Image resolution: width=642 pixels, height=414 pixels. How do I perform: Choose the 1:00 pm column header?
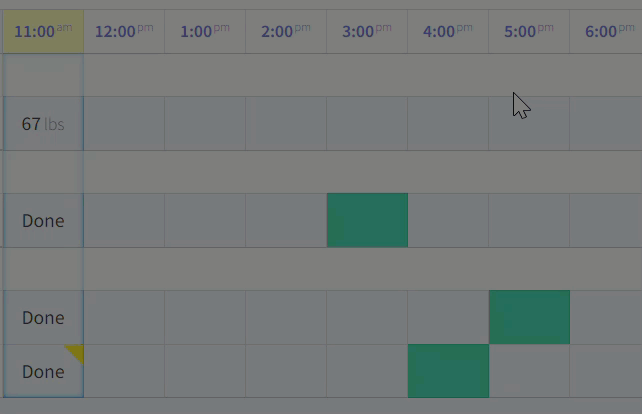point(204,31)
